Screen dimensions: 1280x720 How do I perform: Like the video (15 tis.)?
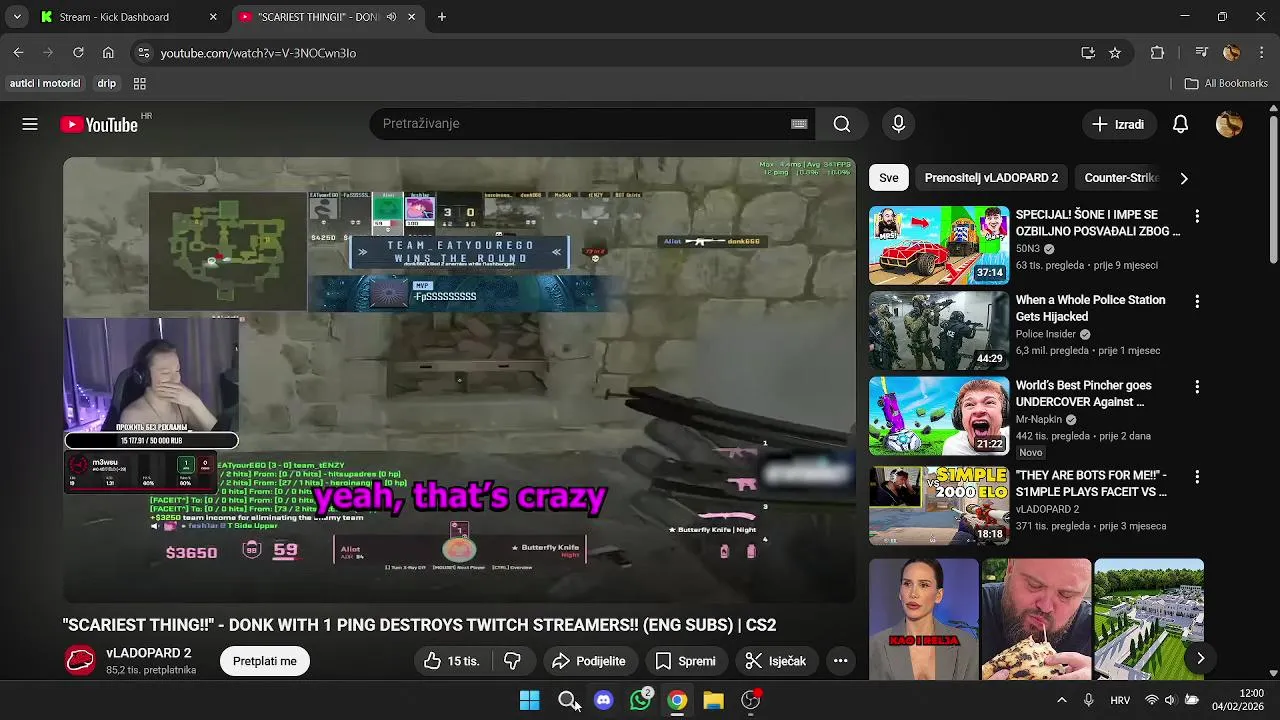(451, 661)
